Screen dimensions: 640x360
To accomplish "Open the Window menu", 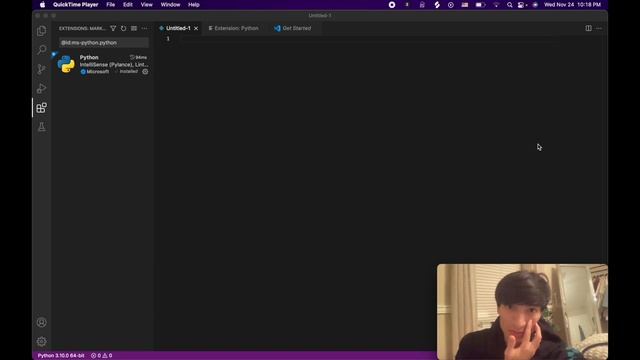I will [170, 5].
